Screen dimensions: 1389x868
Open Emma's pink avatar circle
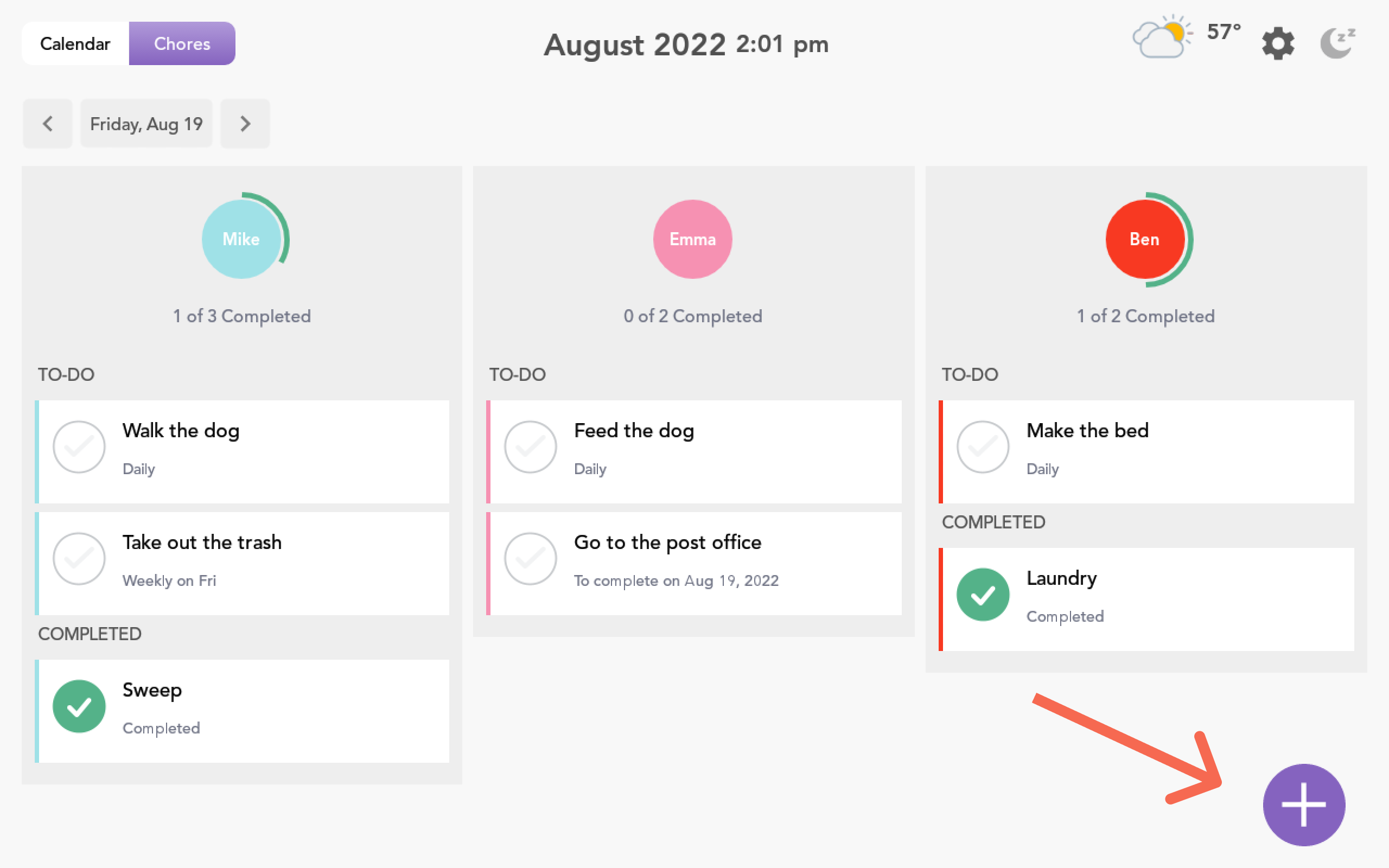[x=692, y=239]
